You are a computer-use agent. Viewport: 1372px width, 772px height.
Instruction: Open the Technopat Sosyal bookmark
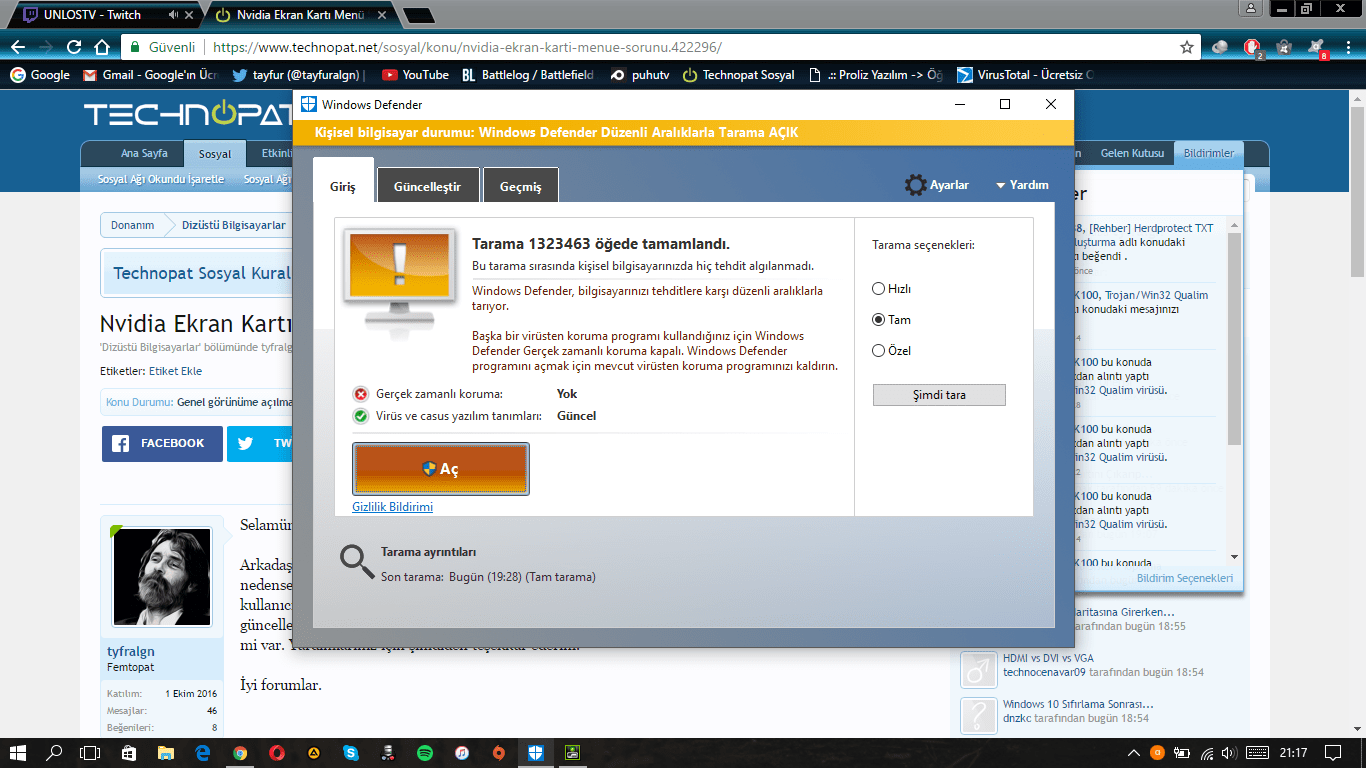pos(740,75)
